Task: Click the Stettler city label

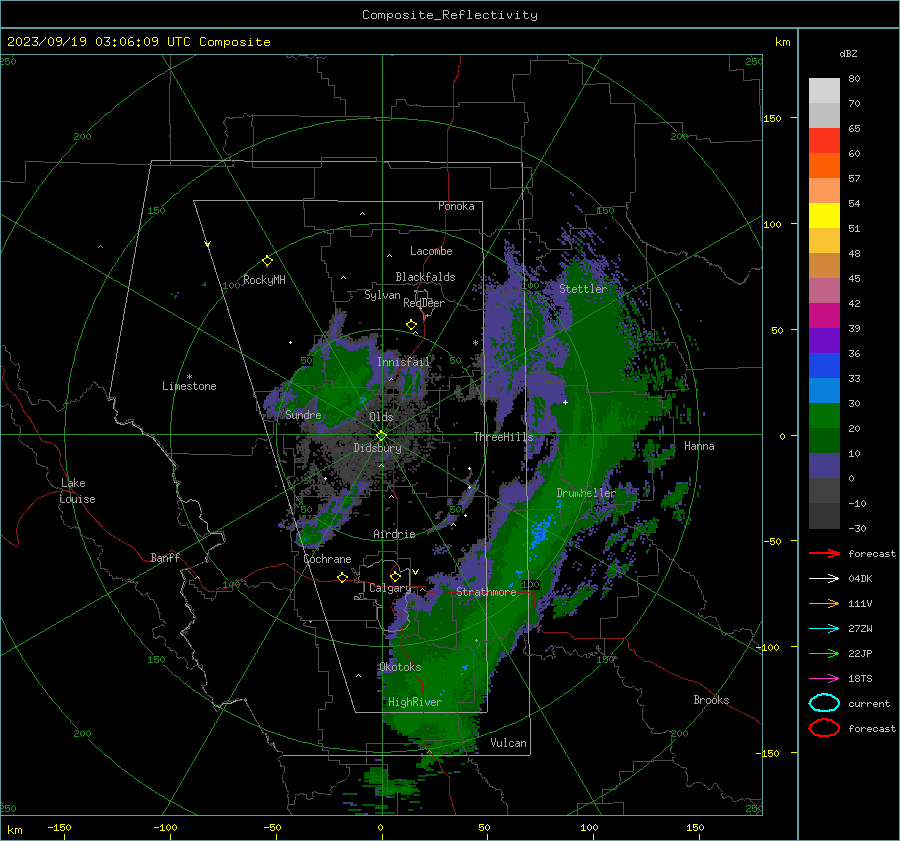Action: click(583, 289)
